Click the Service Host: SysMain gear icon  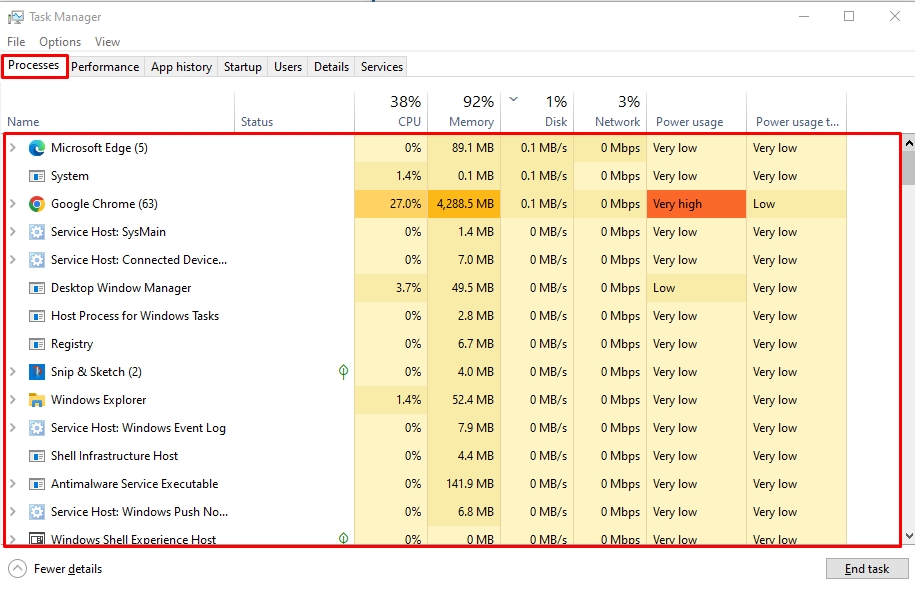[37, 232]
